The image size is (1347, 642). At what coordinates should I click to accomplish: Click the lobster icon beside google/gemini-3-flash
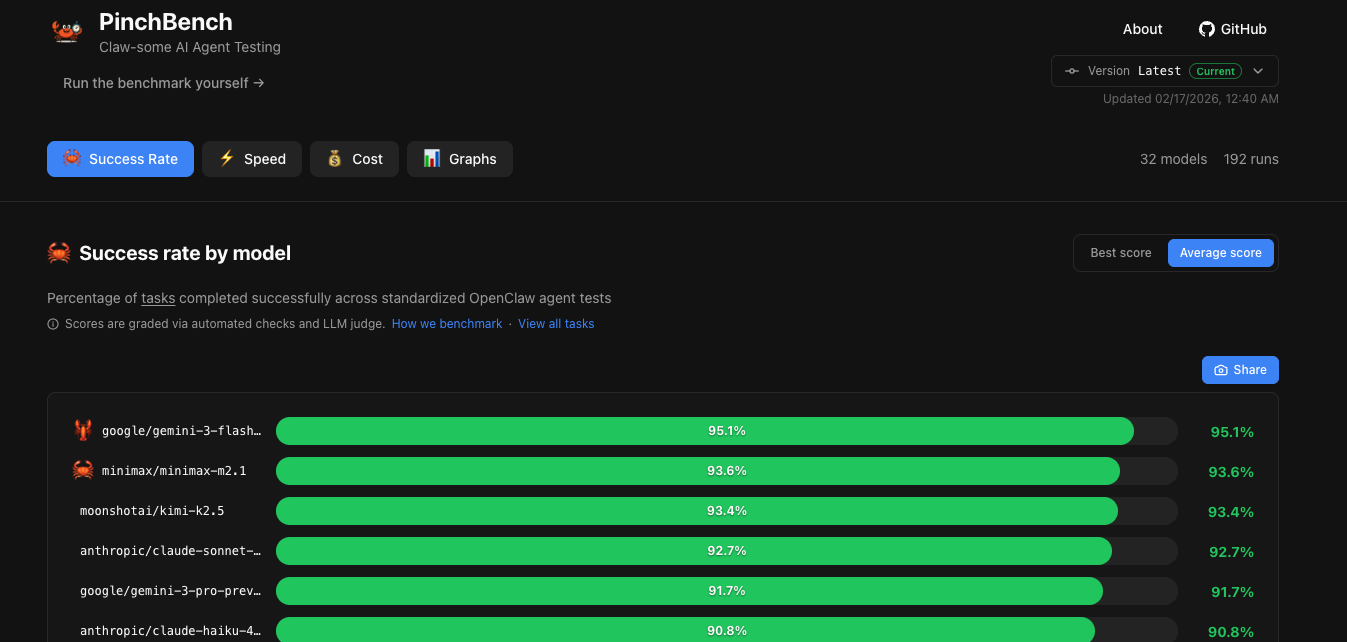pyautogui.click(x=83, y=431)
